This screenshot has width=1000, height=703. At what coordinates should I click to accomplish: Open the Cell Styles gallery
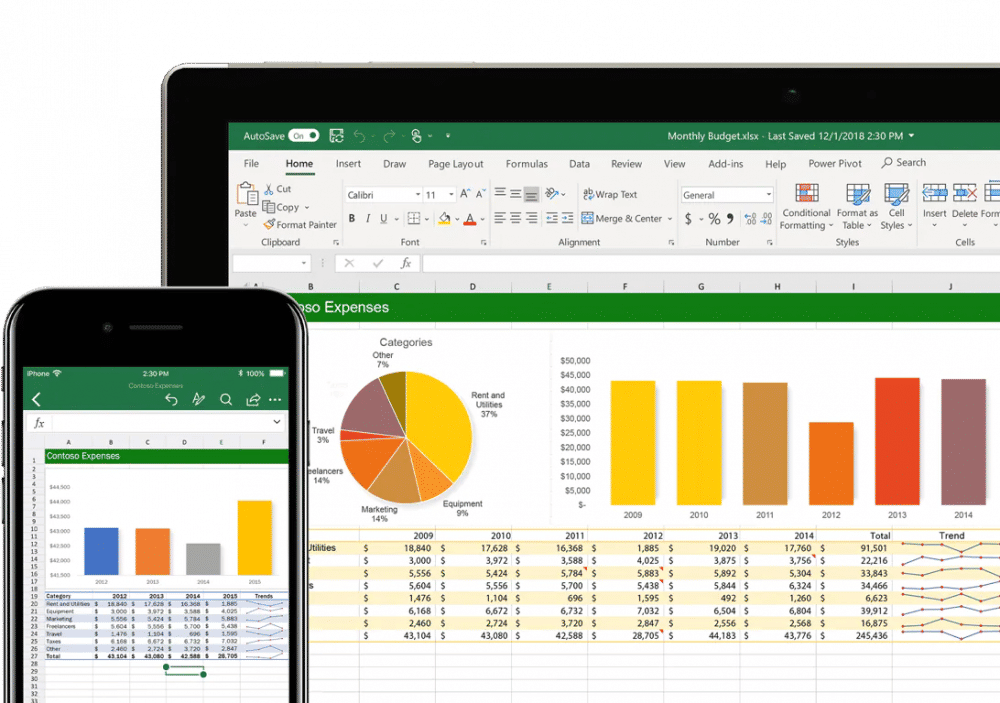pyautogui.click(x=896, y=206)
